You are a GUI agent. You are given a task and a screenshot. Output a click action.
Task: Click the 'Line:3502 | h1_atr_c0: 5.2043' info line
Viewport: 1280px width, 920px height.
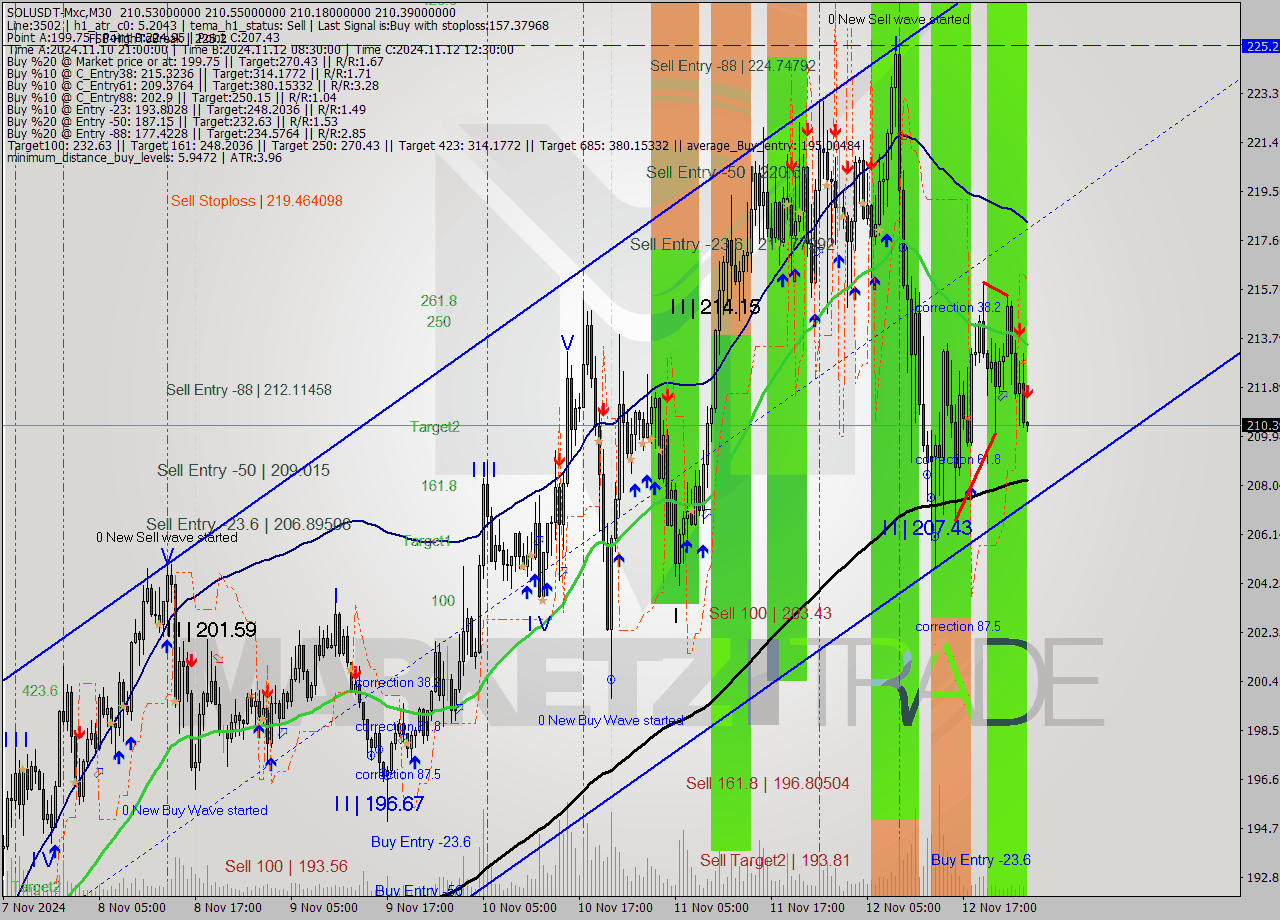[x=277, y=25]
